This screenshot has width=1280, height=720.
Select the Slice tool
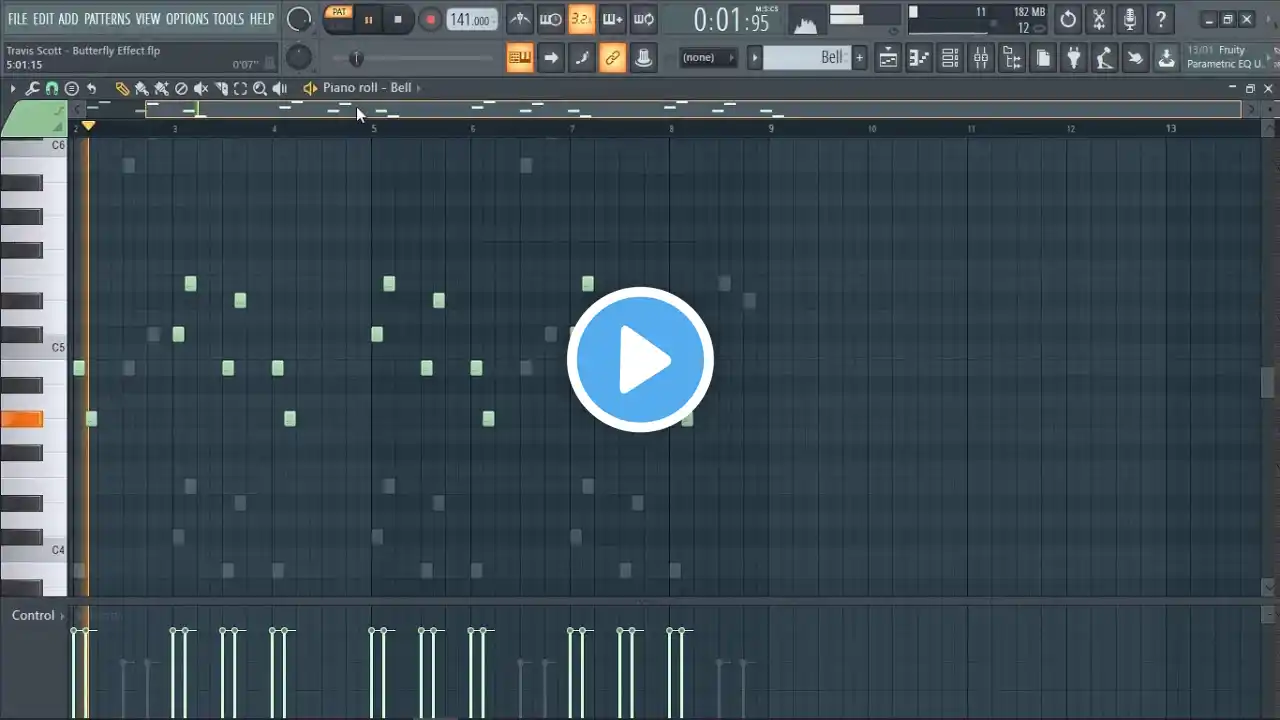[x=221, y=88]
